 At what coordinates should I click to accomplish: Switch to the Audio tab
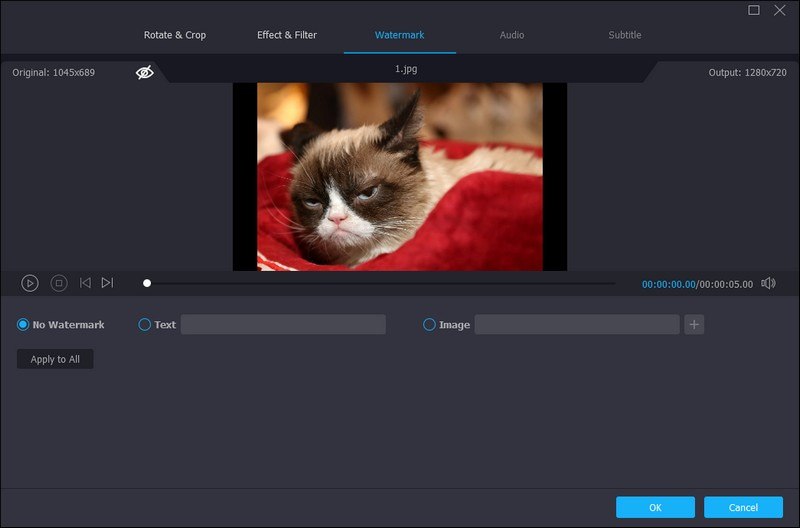512,35
